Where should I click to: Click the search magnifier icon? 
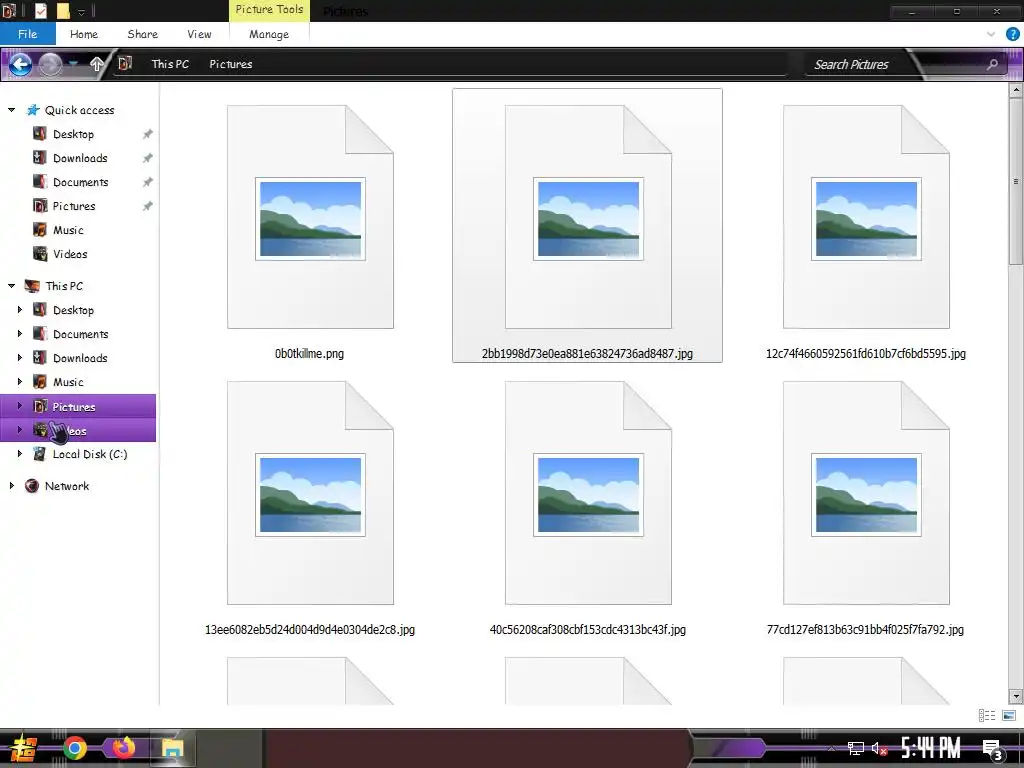pos(993,64)
